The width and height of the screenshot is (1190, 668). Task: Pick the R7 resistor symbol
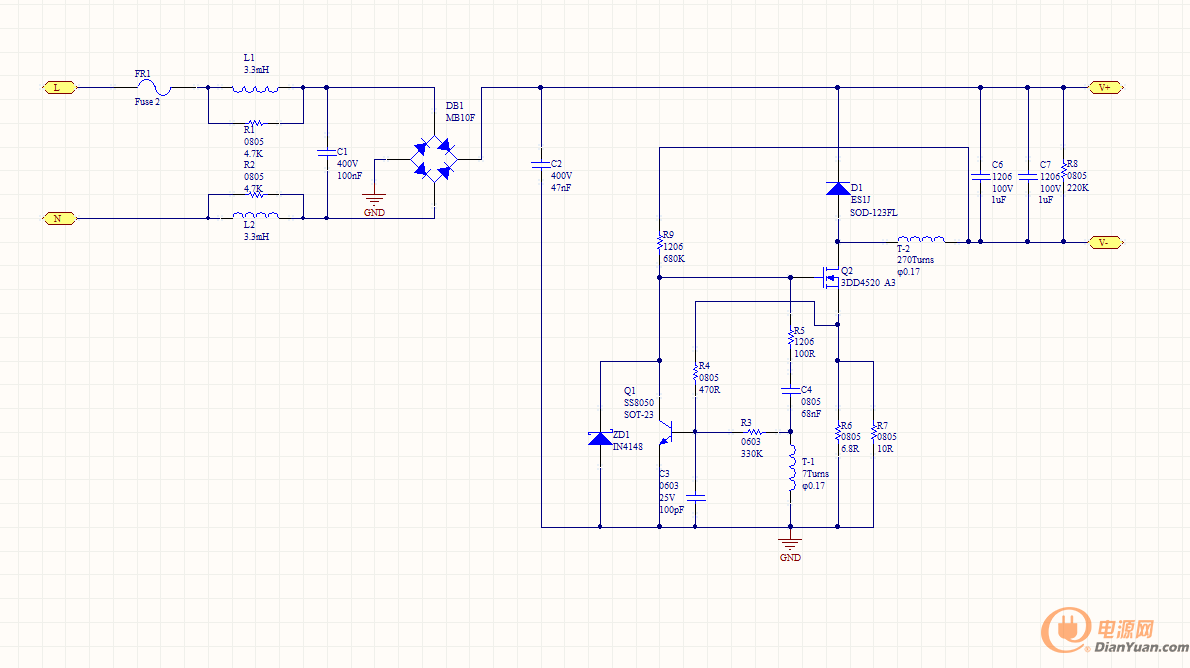874,433
